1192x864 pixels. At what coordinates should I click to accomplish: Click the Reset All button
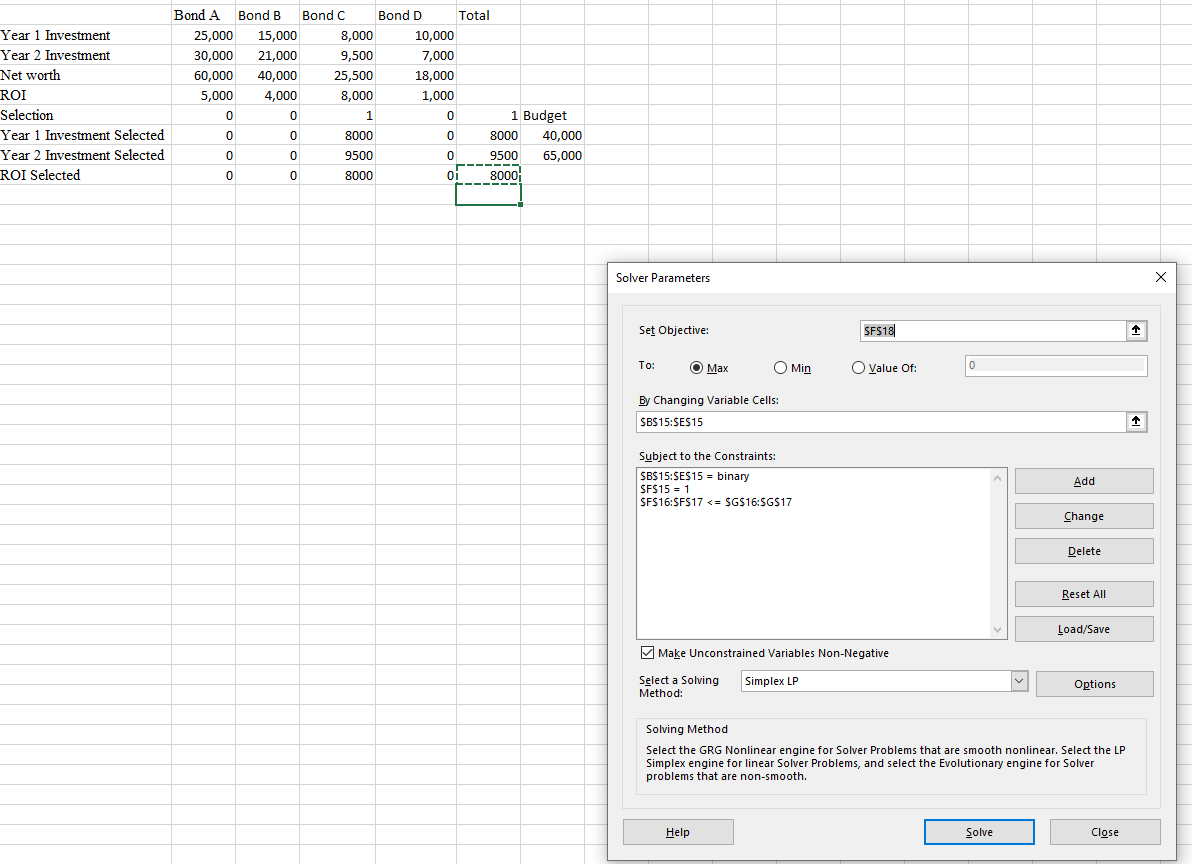(x=1083, y=593)
